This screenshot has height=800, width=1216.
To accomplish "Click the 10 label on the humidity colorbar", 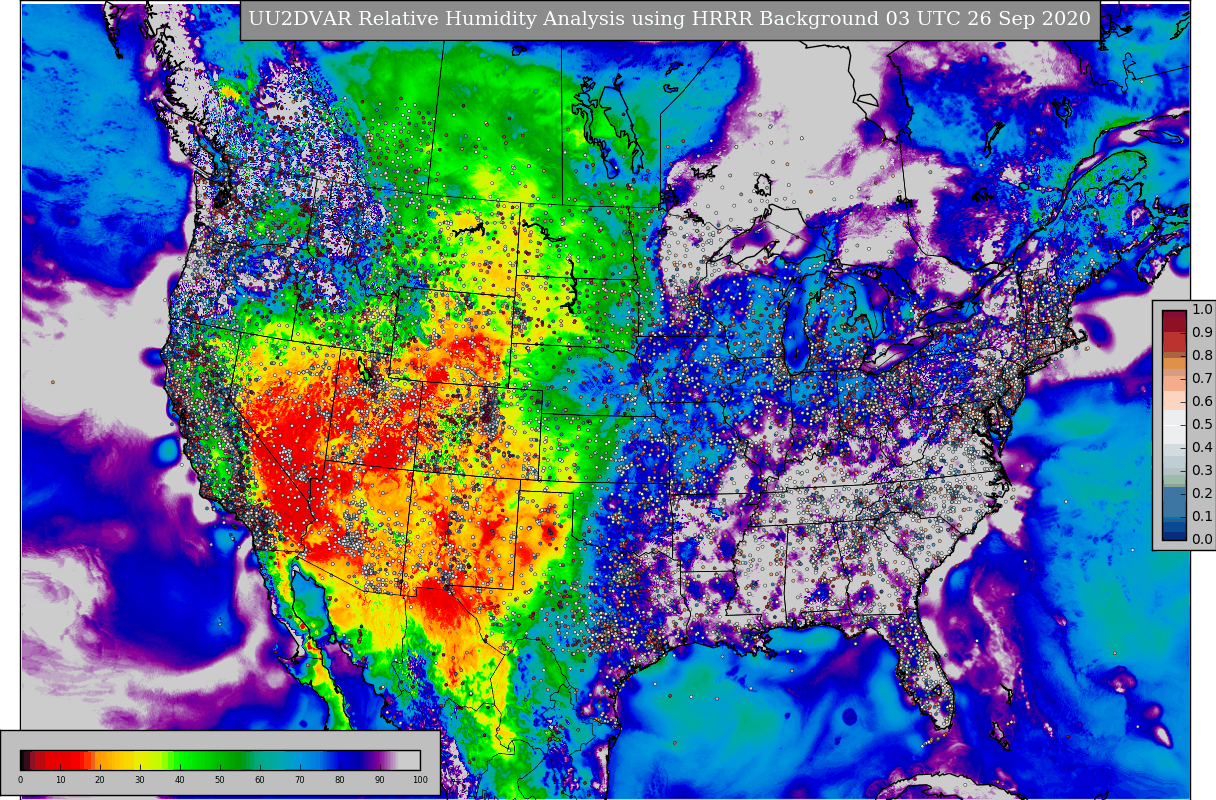I will click(x=60, y=780).
